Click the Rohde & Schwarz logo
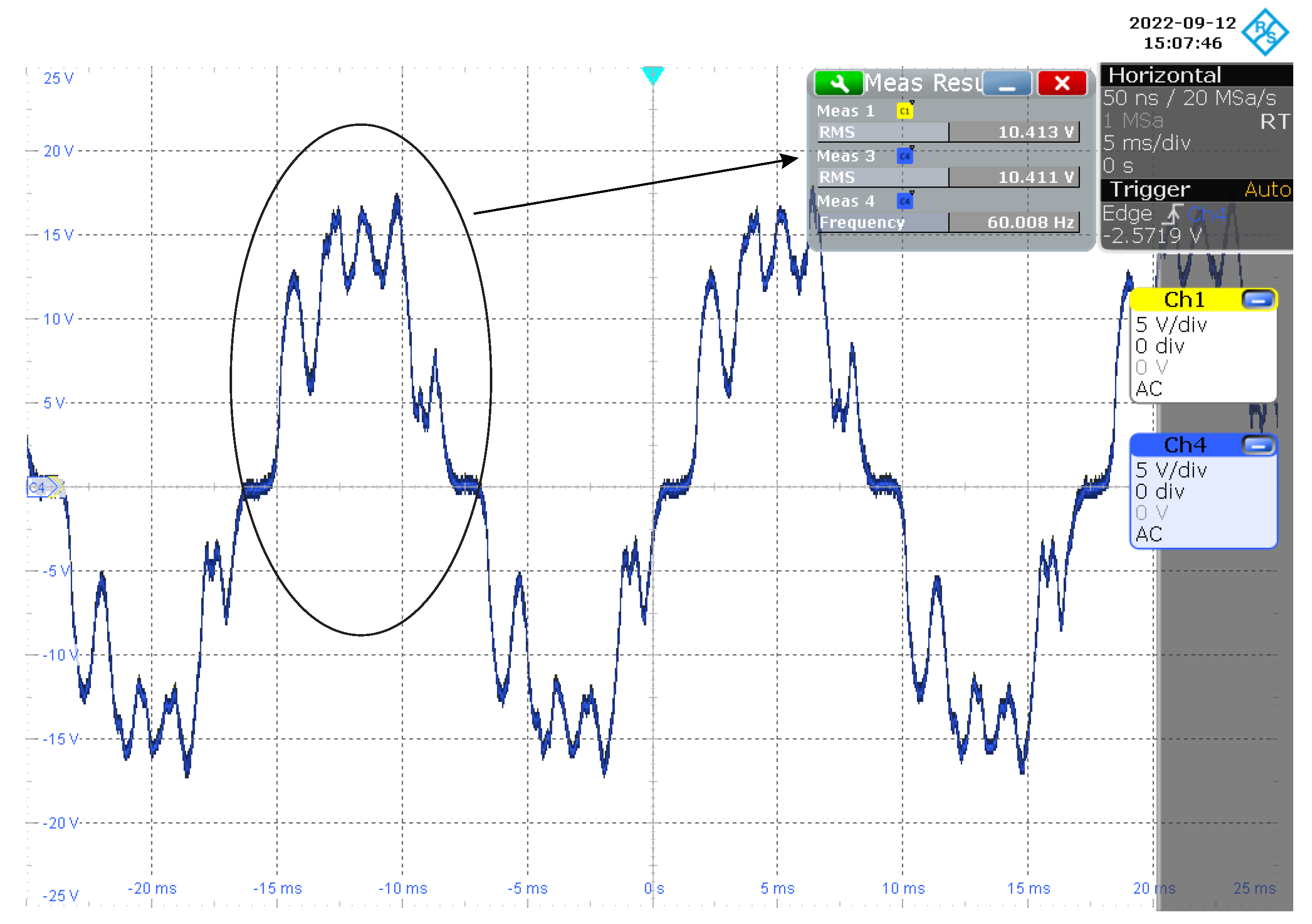Viewport: 1312px width, 924px height. click(1265, 33)
